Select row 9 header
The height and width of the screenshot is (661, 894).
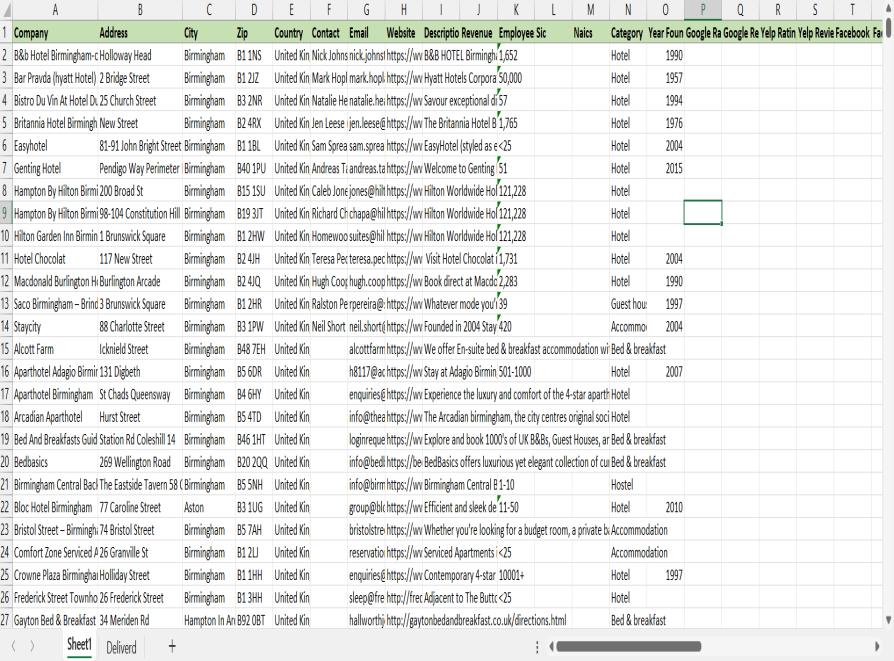[5, 213]
